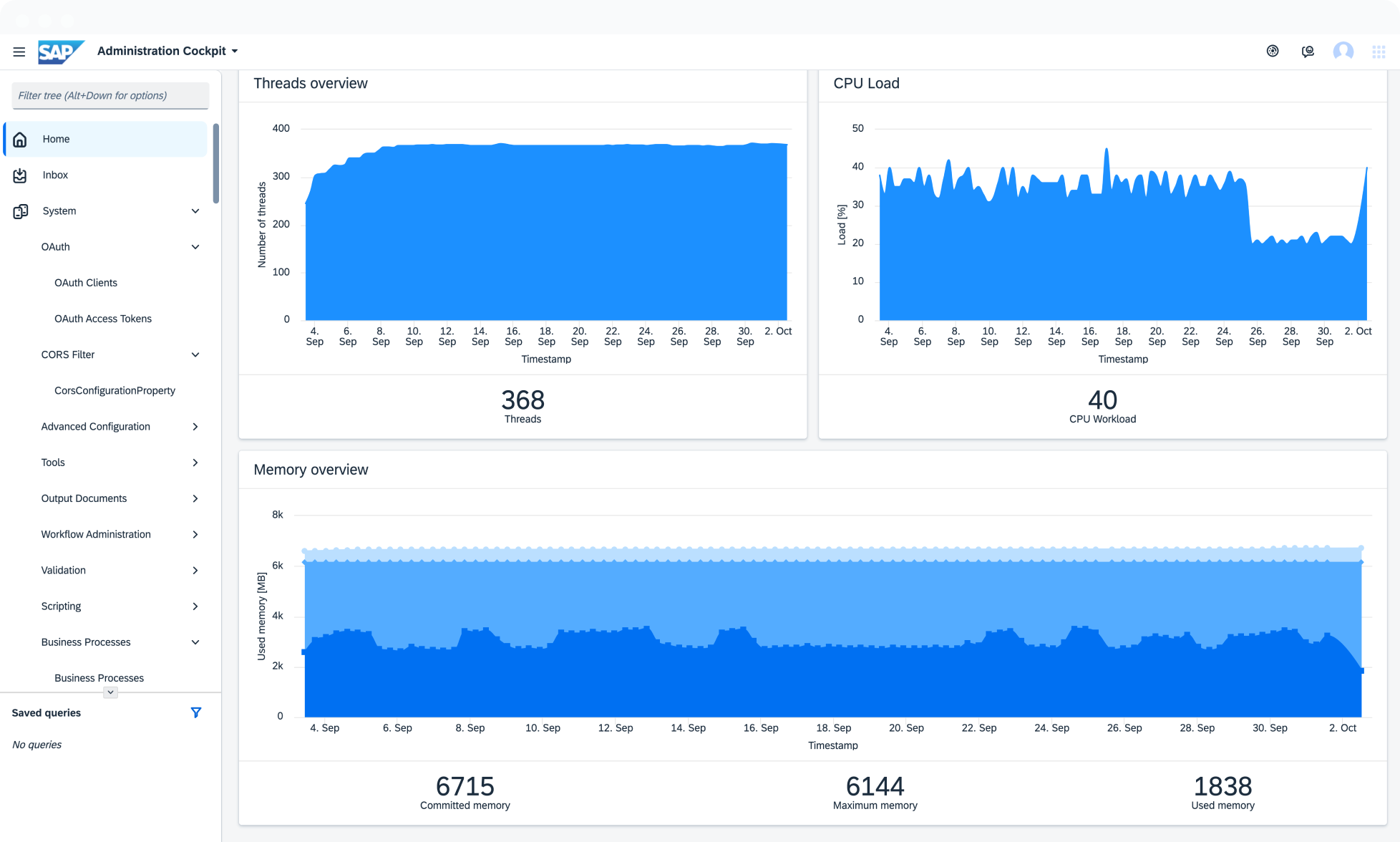Collapse the System node chevron
The height and width of the screenshot is (842, 1400).
[195, 211]
